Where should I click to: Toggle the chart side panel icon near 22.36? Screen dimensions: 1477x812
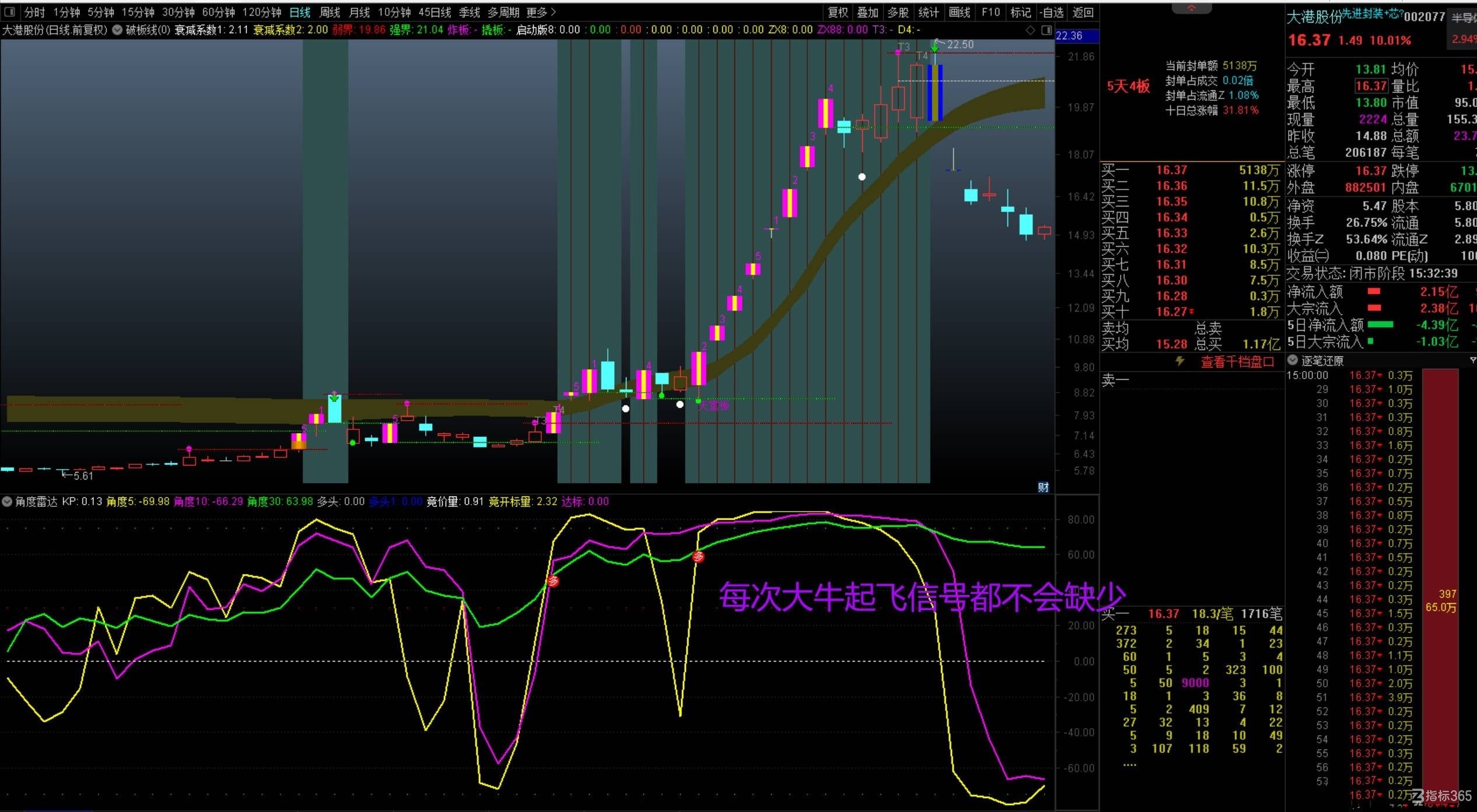tap(1046, 30)
